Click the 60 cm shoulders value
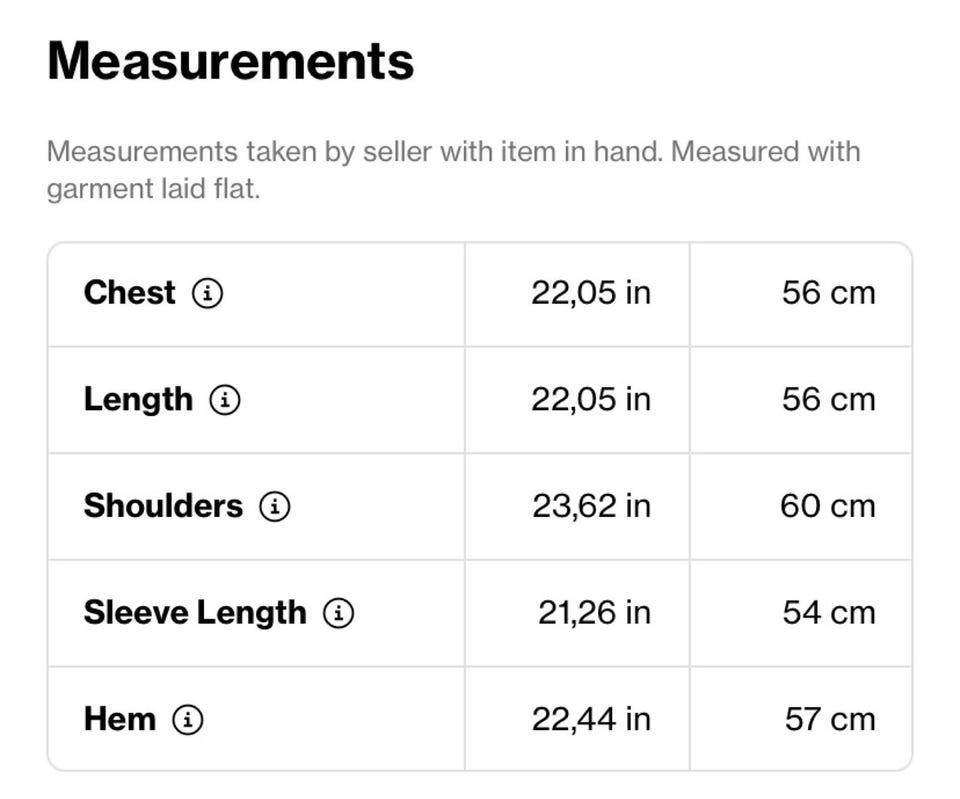Screen dimensions: 960x799 [x=827, y=506]
